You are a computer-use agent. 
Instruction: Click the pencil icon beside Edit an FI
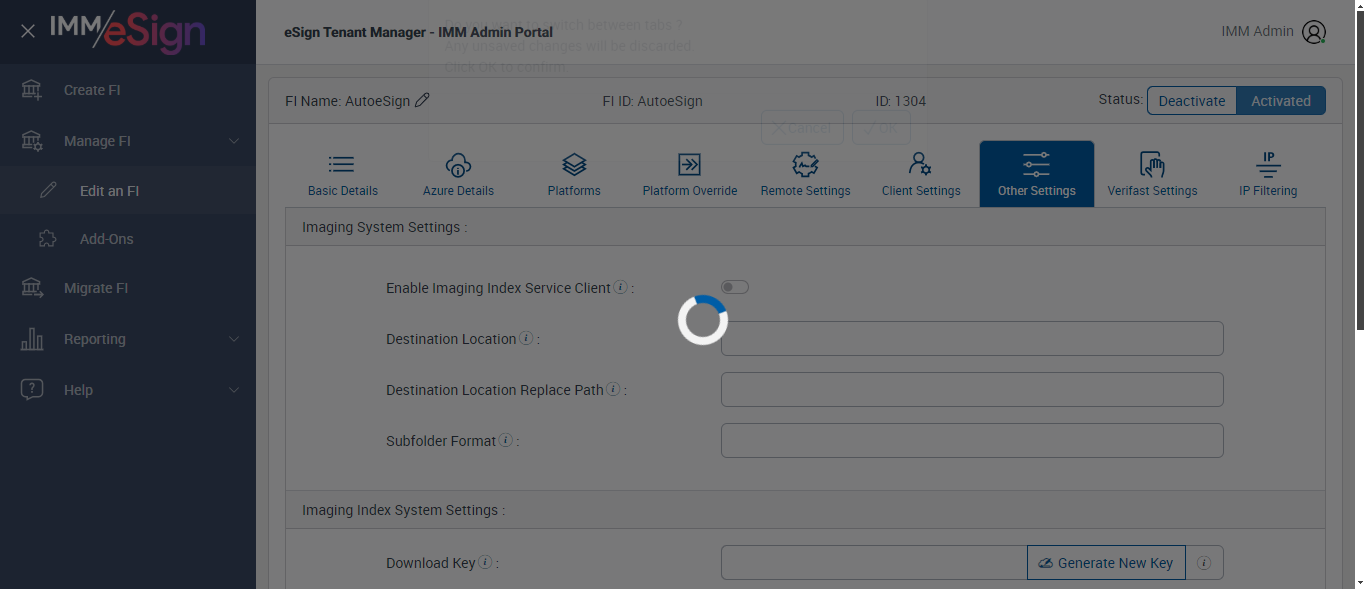tap(48, 190)
